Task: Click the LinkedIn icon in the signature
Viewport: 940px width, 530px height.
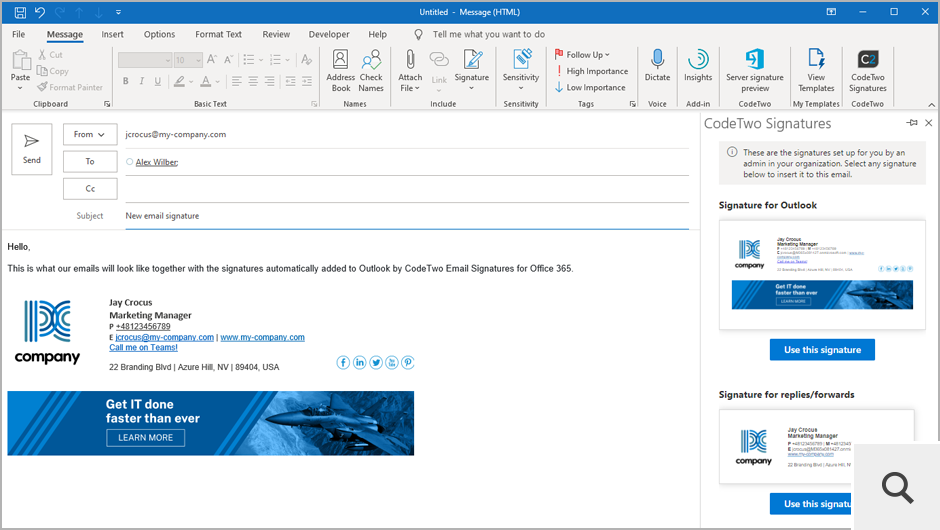Action: pyautogui.click(x=359, y=363)
